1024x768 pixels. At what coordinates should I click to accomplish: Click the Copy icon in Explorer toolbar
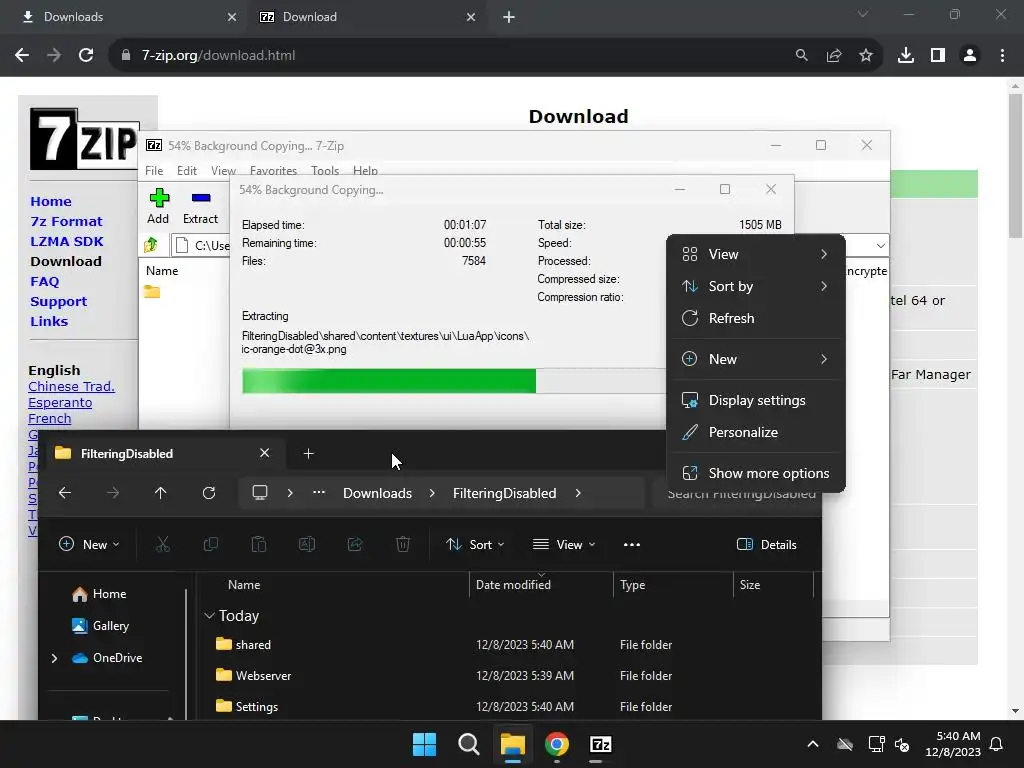211,544
